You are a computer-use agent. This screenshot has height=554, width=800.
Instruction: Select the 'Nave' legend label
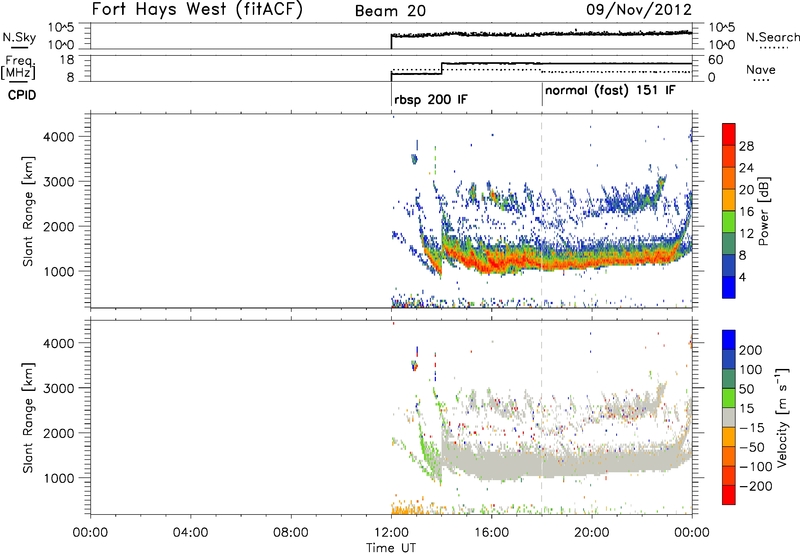[760, 69]
